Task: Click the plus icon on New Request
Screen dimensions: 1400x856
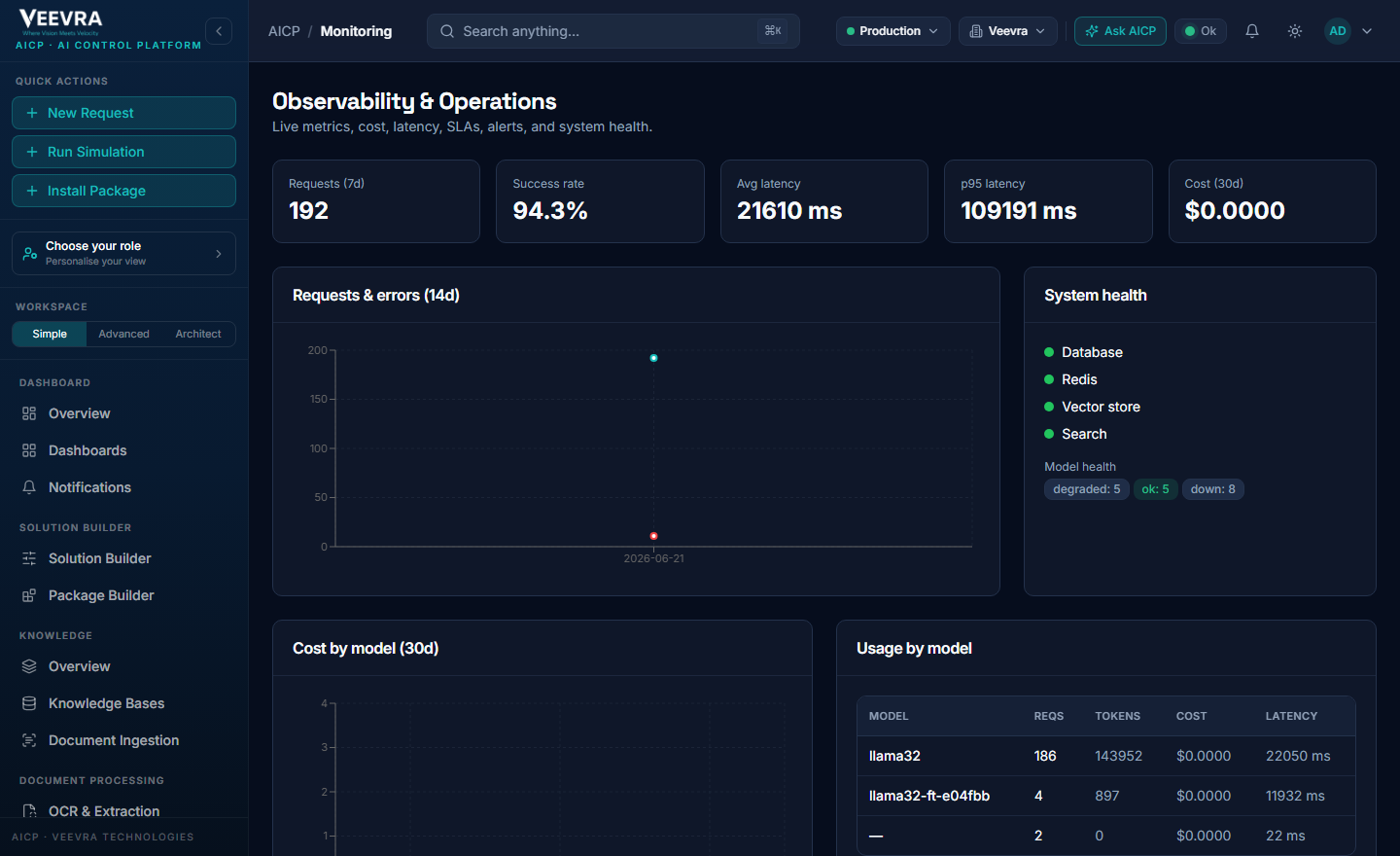Action: (x=32, y=113)
